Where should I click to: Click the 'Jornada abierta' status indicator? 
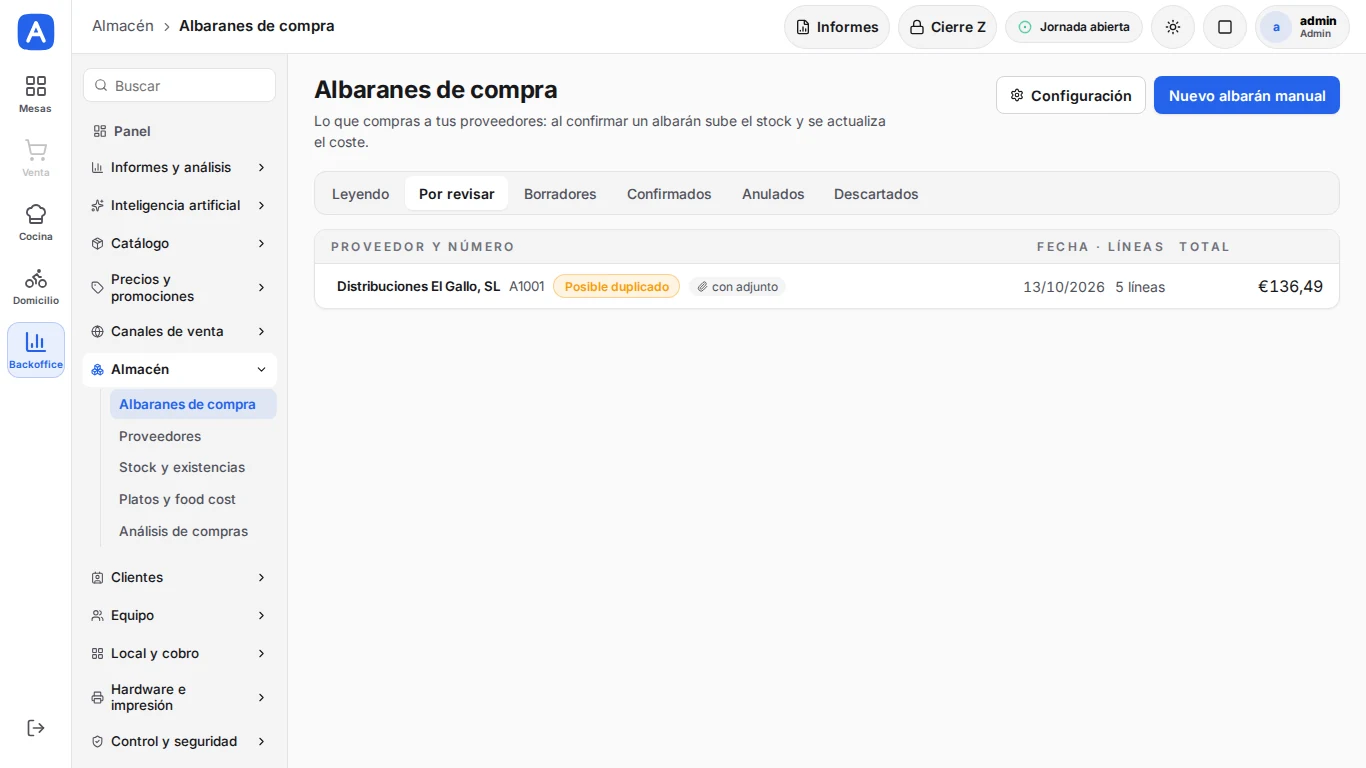(1074, 27)
